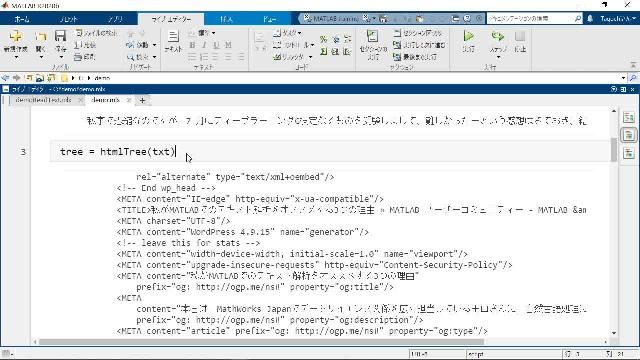The image size is (640, 360).
Task: Toggle left text alignment
Action: 216,57
